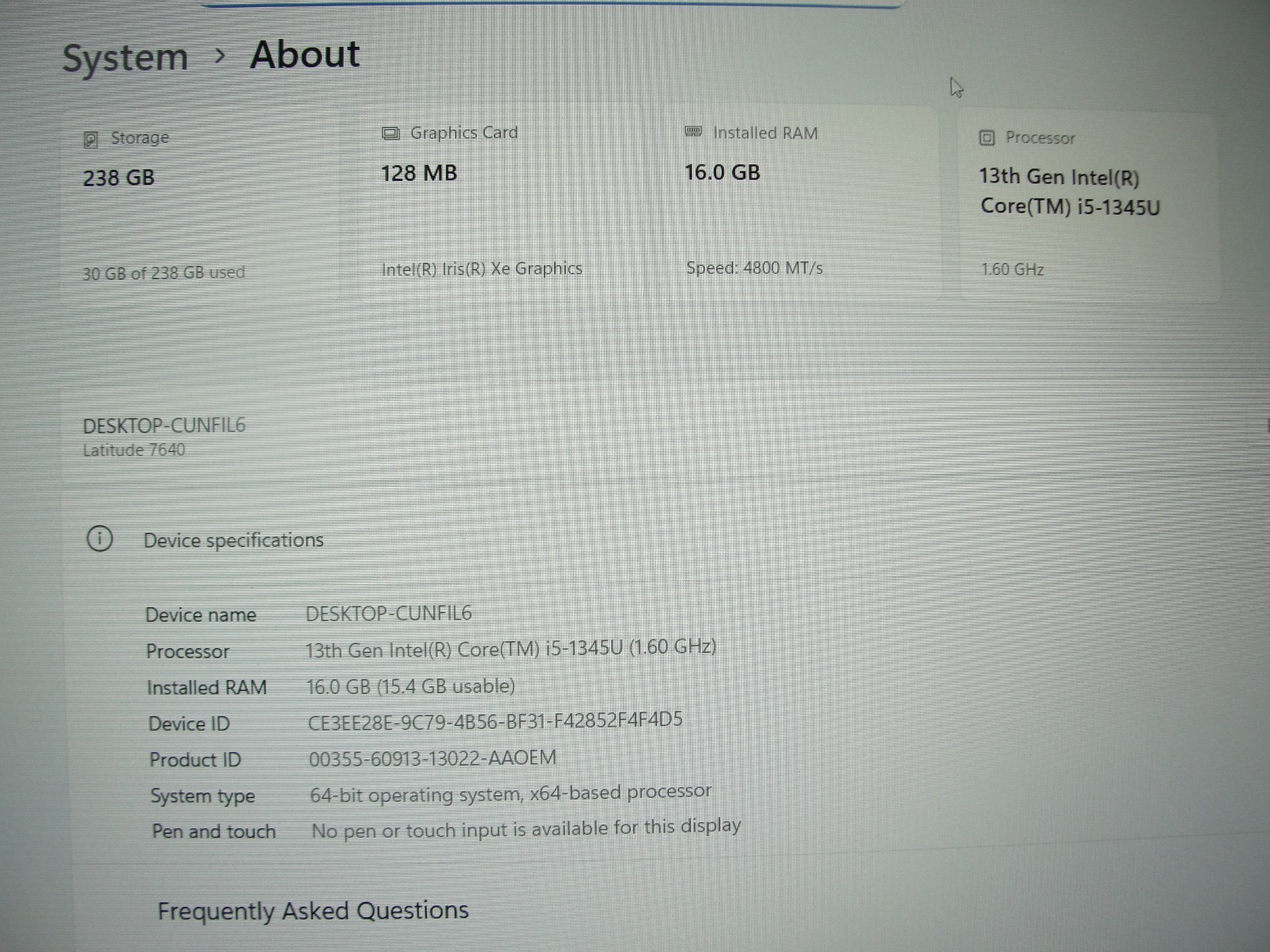Select processor value '13th Gen Intel(R) Core(TM) i5-1345U (1.60 GHz)'

pos(510,648)
